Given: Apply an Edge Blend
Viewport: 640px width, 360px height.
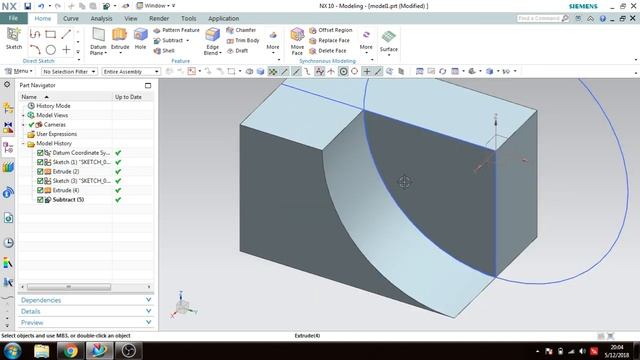Looking at the screenshot, I should tap(212, 41).
